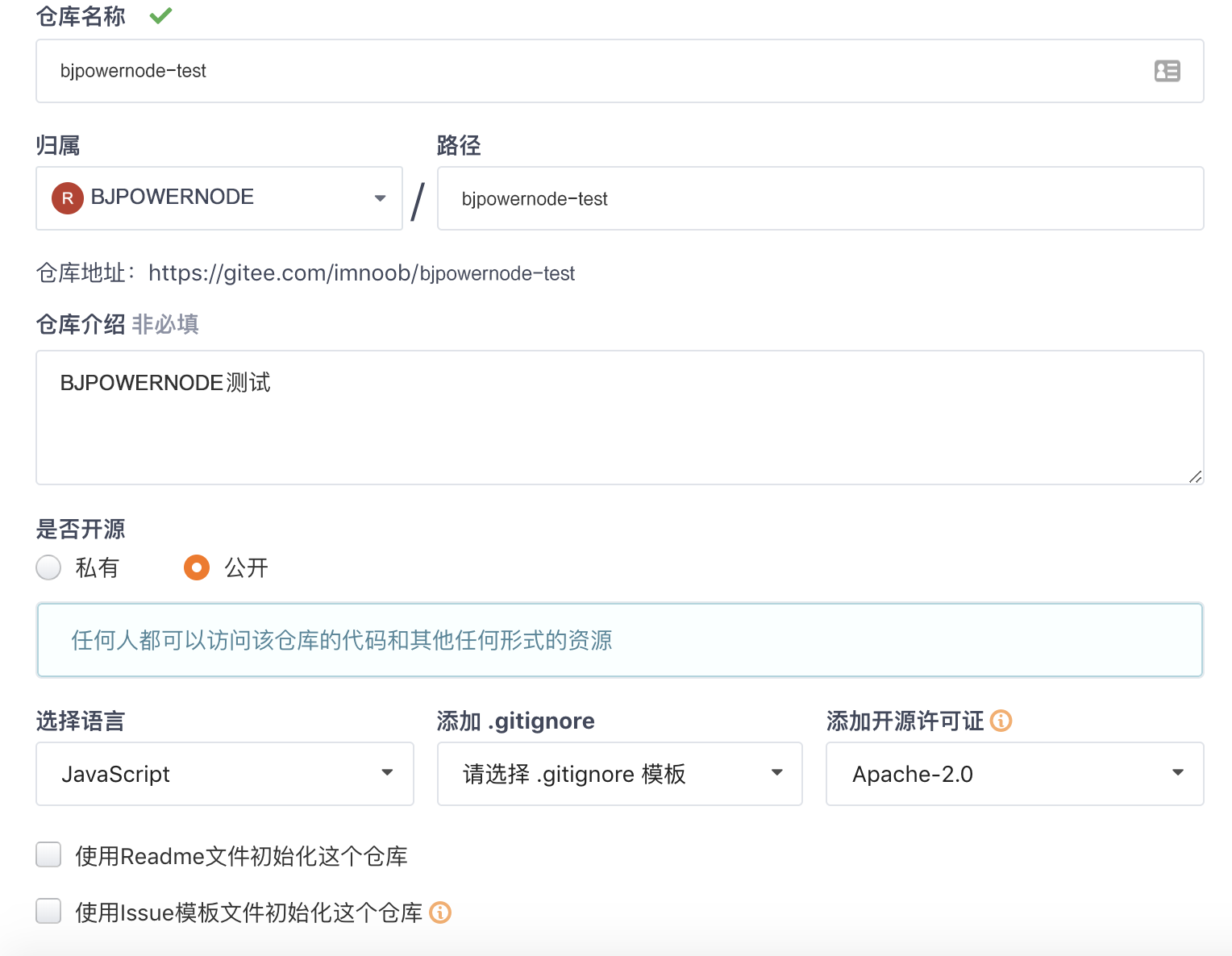Enable 使用Readme文件初始化这个仓库 checkbox
This screenshot has height=956, width=1232.
coord(49,854)
